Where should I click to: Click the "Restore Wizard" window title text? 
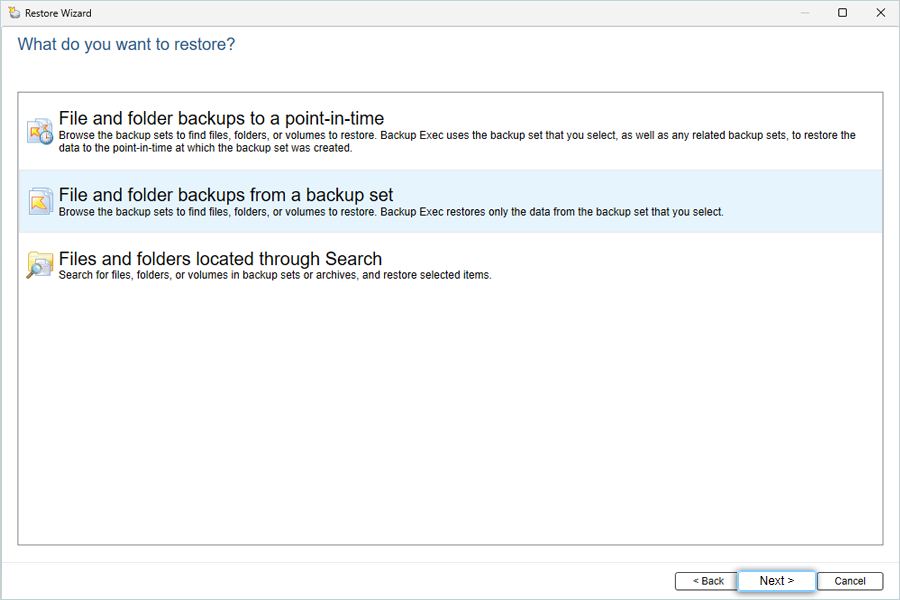(58, 13)
